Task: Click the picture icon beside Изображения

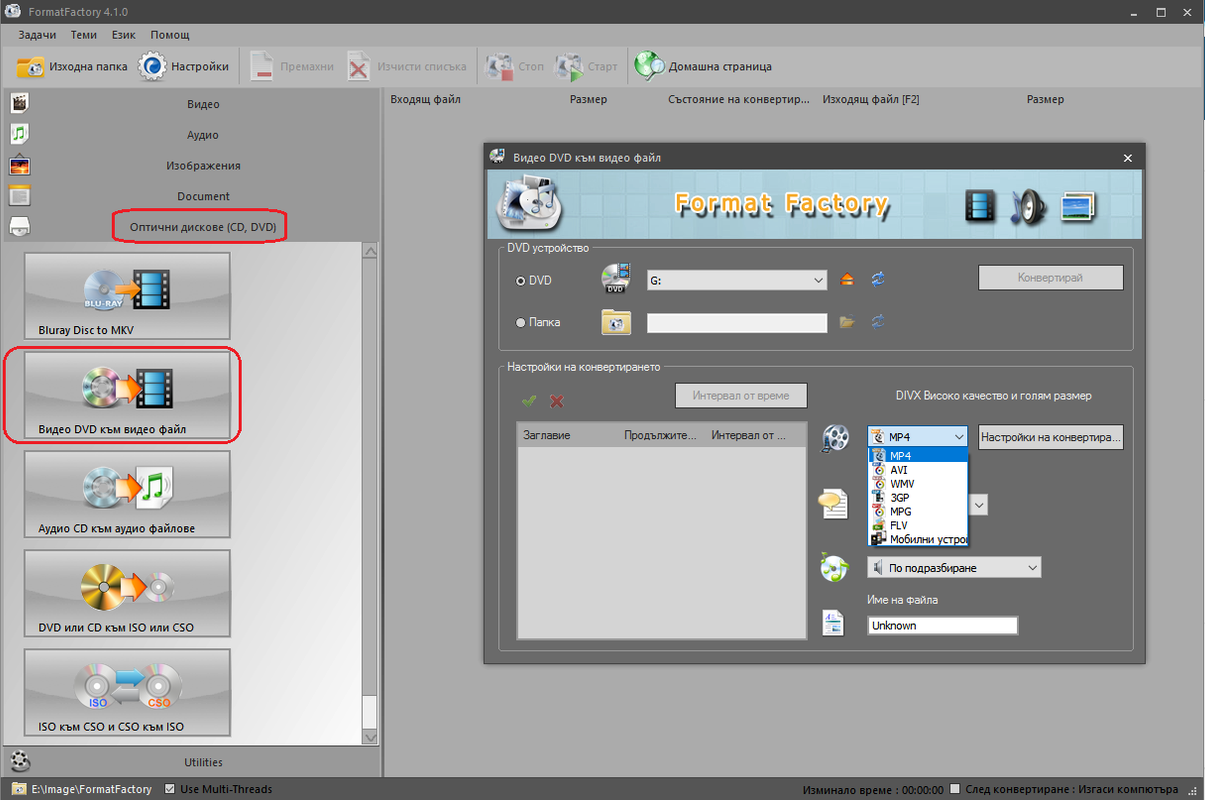Action: point(20,165)
